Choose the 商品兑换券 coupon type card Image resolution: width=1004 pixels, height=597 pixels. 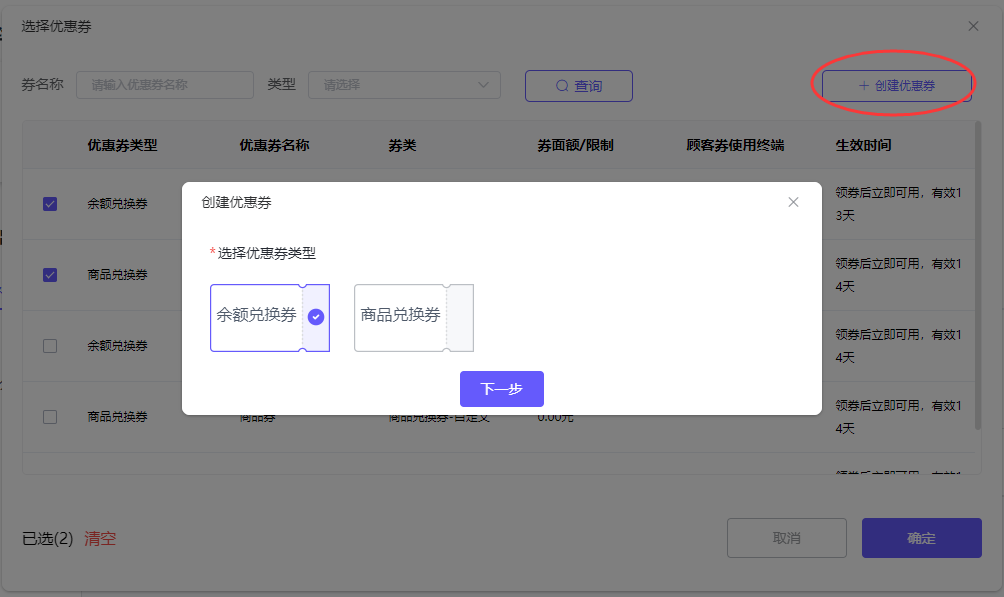413,317
